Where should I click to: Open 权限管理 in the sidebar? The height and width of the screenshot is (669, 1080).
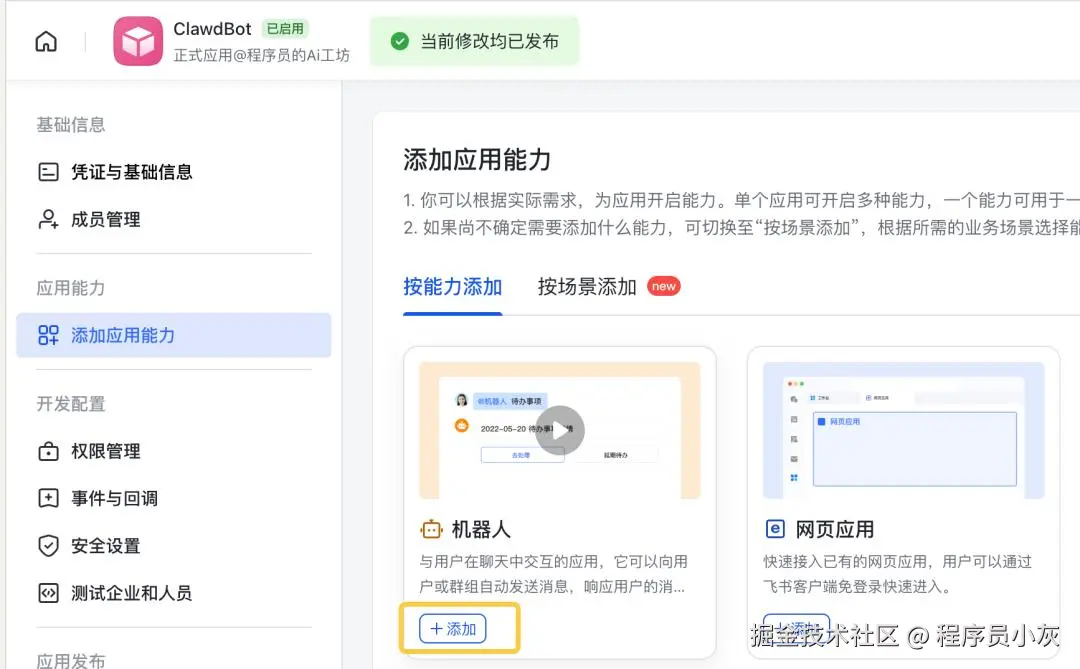click(x=174, y=451)
